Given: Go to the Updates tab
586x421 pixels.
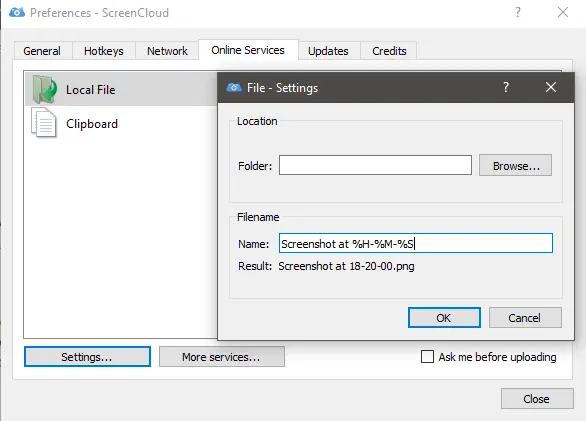Looking at the screenshot, I should [x=328, y=50].
